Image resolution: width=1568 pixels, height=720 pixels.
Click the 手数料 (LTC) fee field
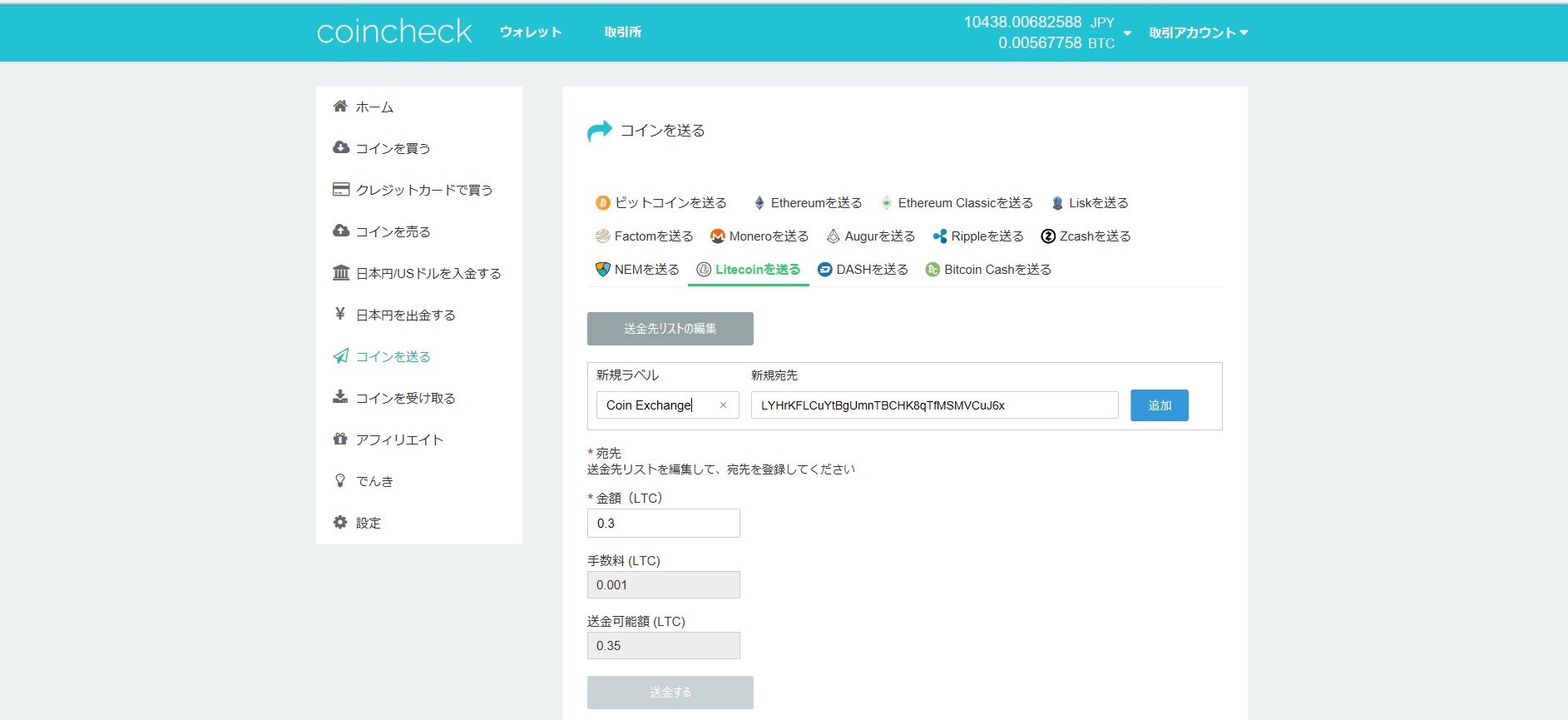pyautogui.click(x=664, y=584)
